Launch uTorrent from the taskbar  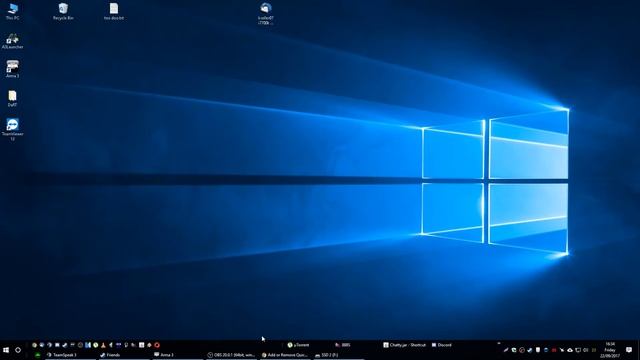[299, 345]
